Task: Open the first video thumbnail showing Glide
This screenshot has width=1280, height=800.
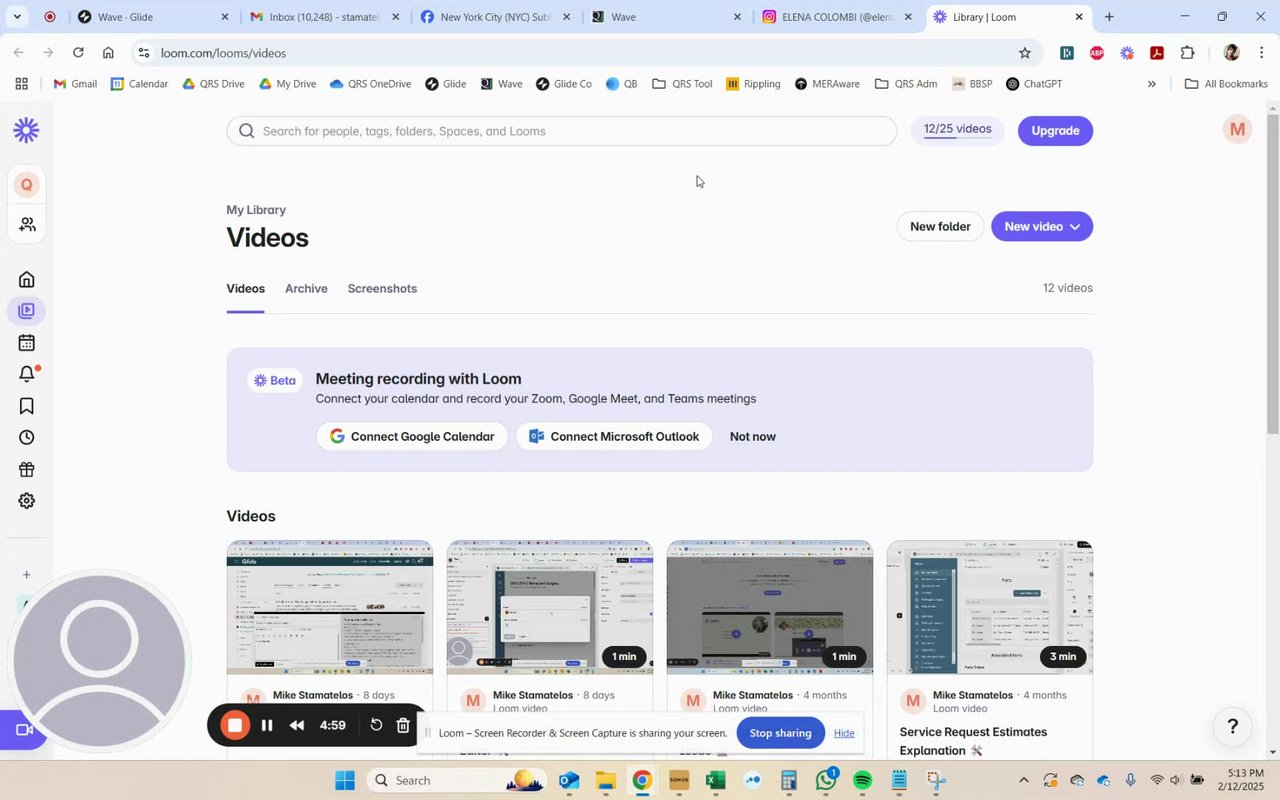Action: click(330, 607)
